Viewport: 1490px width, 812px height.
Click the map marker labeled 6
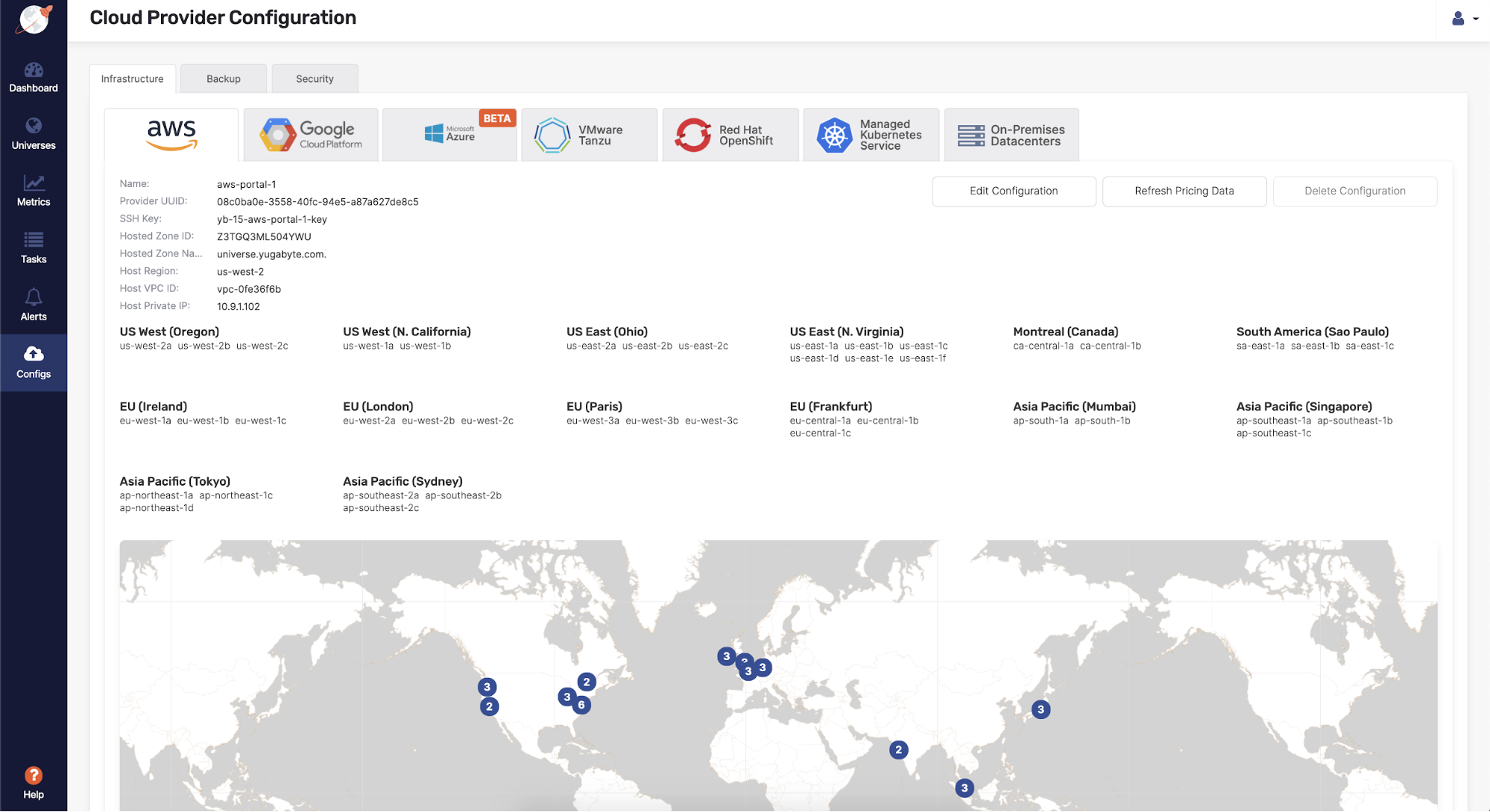pos(581,705)
